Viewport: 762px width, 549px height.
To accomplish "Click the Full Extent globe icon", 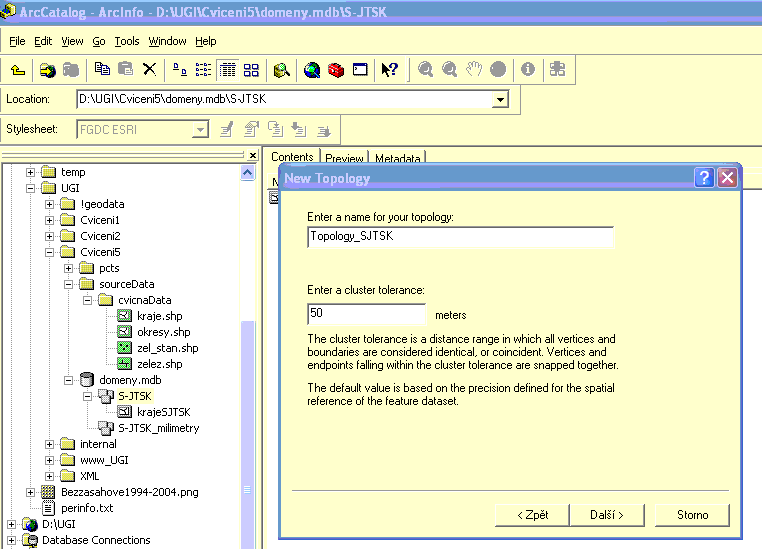I will (498, 69).
